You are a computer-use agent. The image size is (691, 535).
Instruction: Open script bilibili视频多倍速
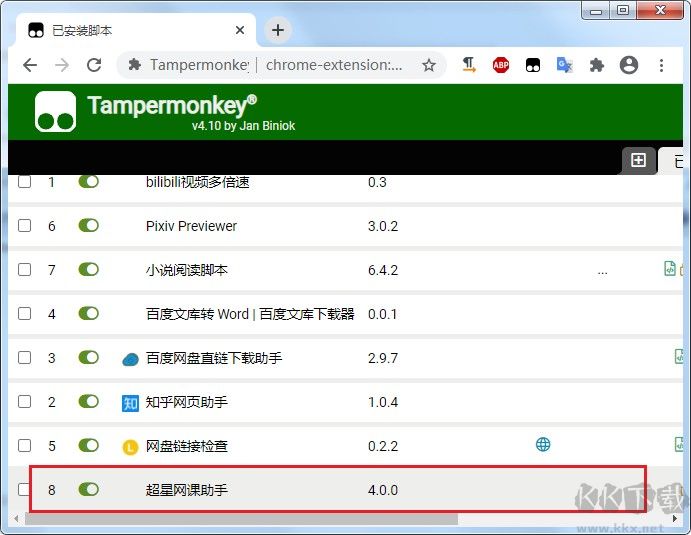pyautogui.click(x=197, y=182)
